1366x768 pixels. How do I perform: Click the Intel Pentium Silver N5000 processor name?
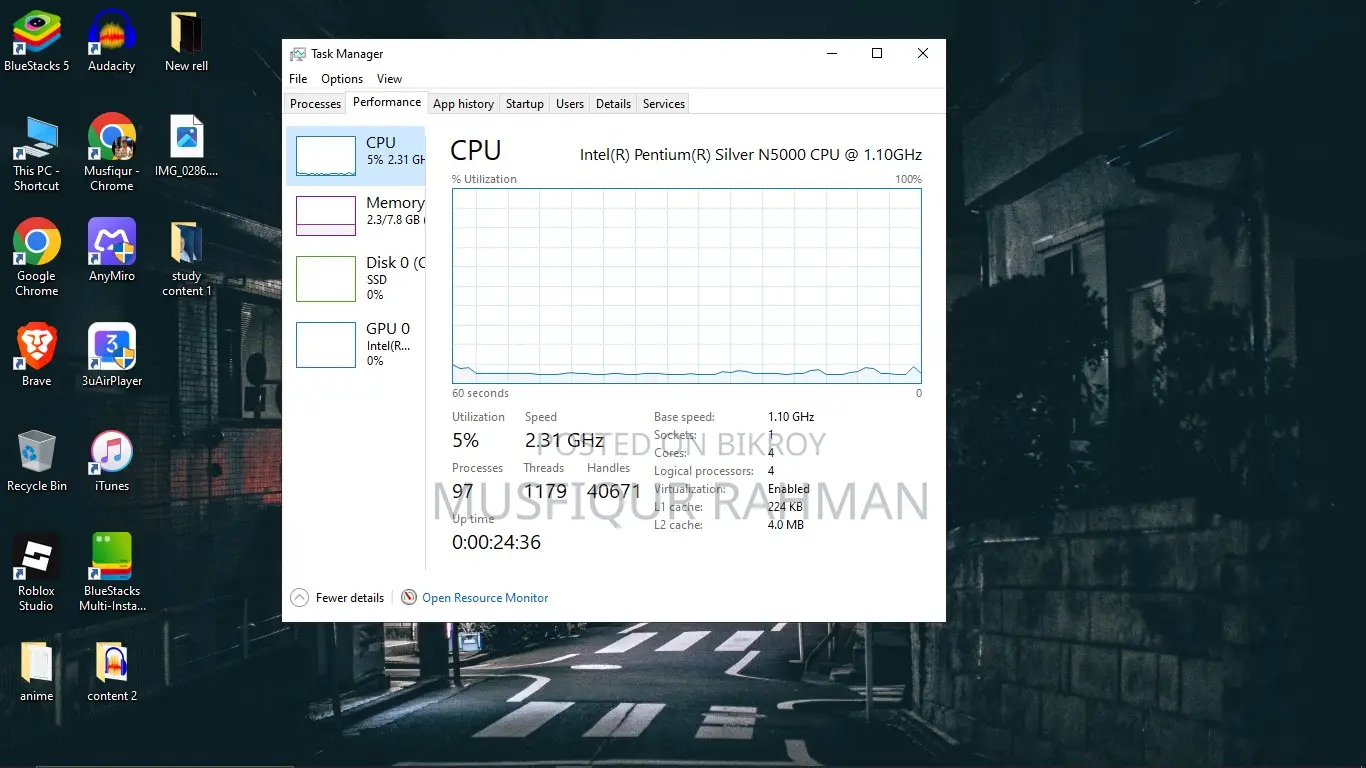751,155
